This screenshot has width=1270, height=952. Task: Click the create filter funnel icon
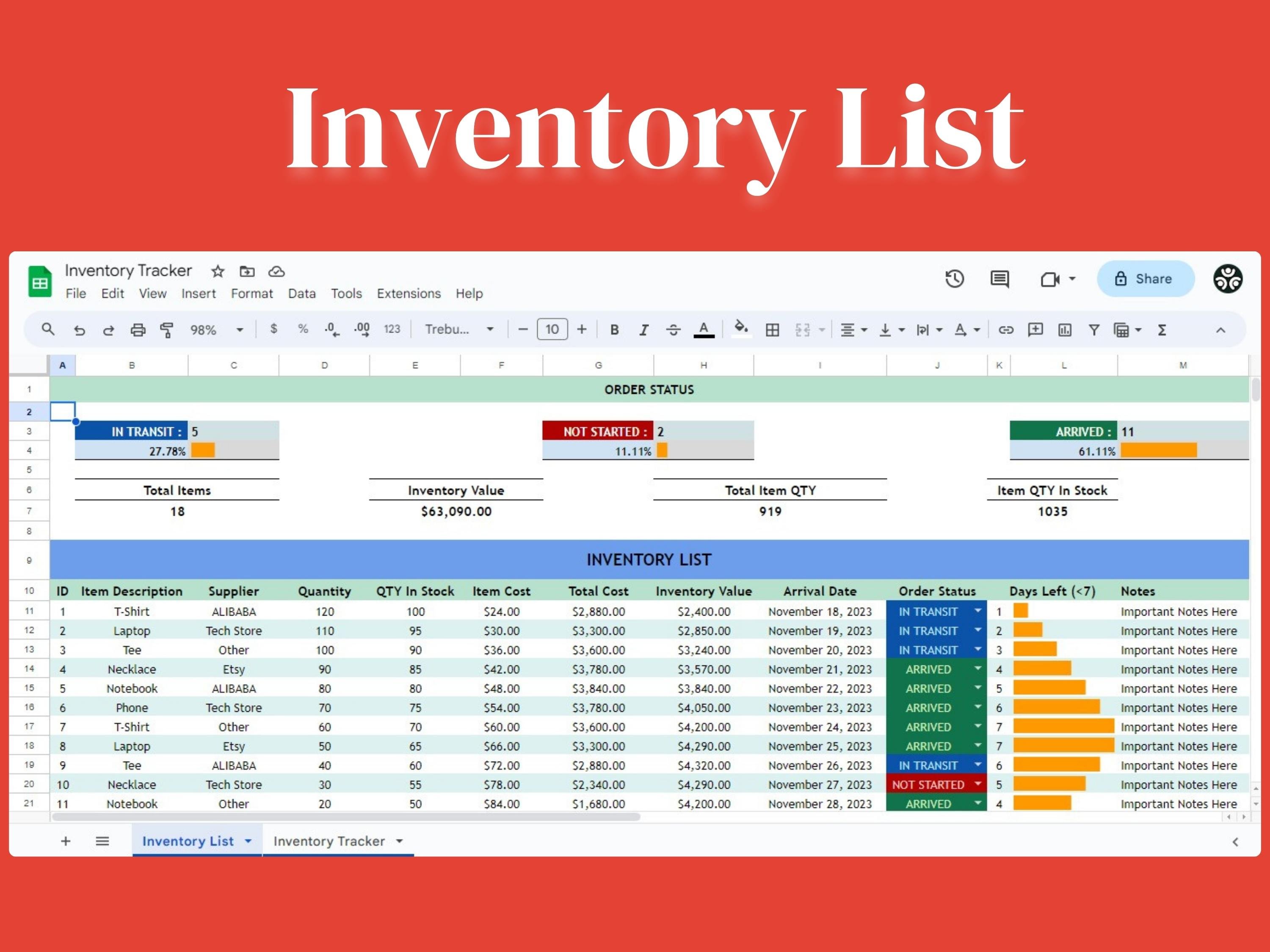click(1094, 330)
